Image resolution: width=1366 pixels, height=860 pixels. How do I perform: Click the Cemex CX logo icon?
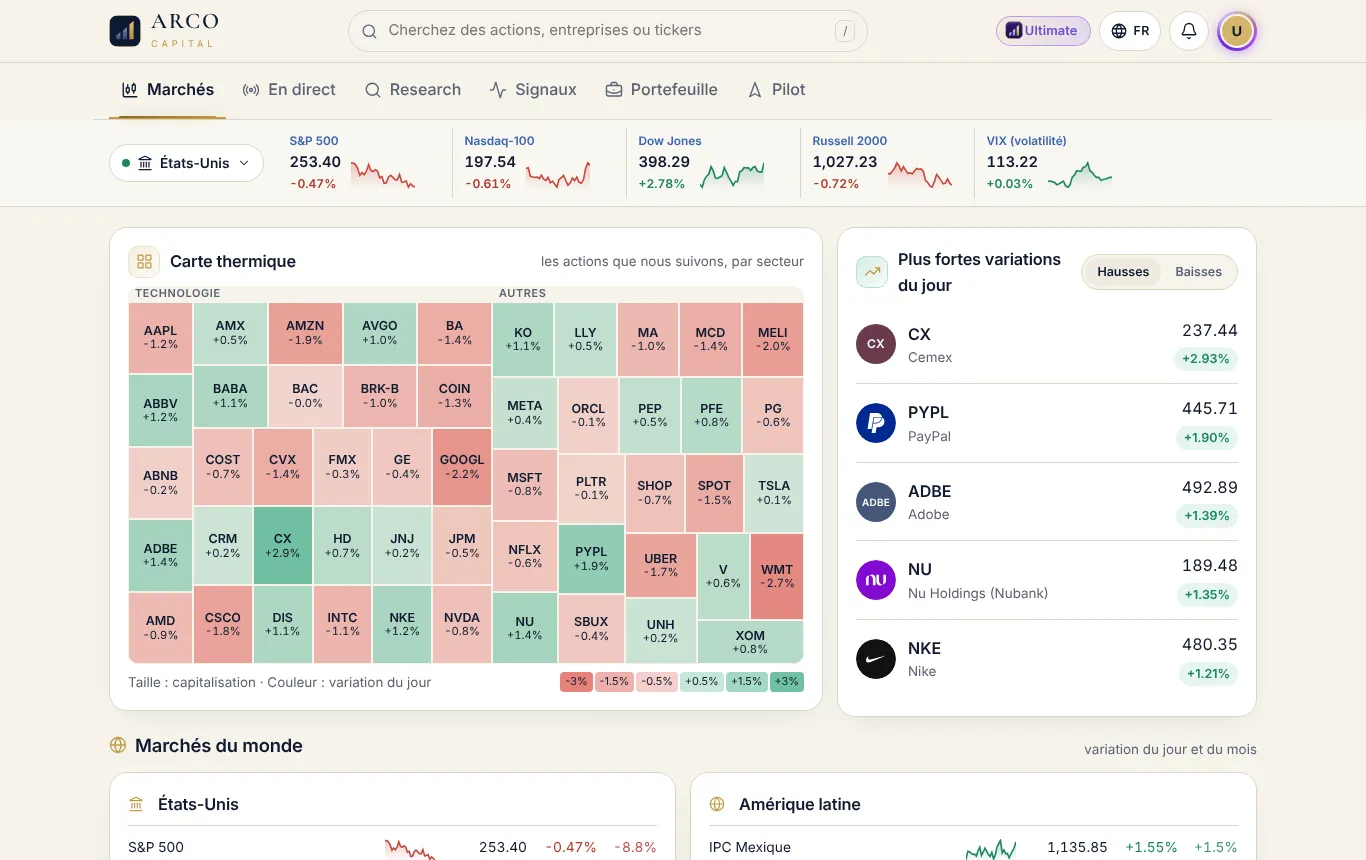click(x=876, y=344)
